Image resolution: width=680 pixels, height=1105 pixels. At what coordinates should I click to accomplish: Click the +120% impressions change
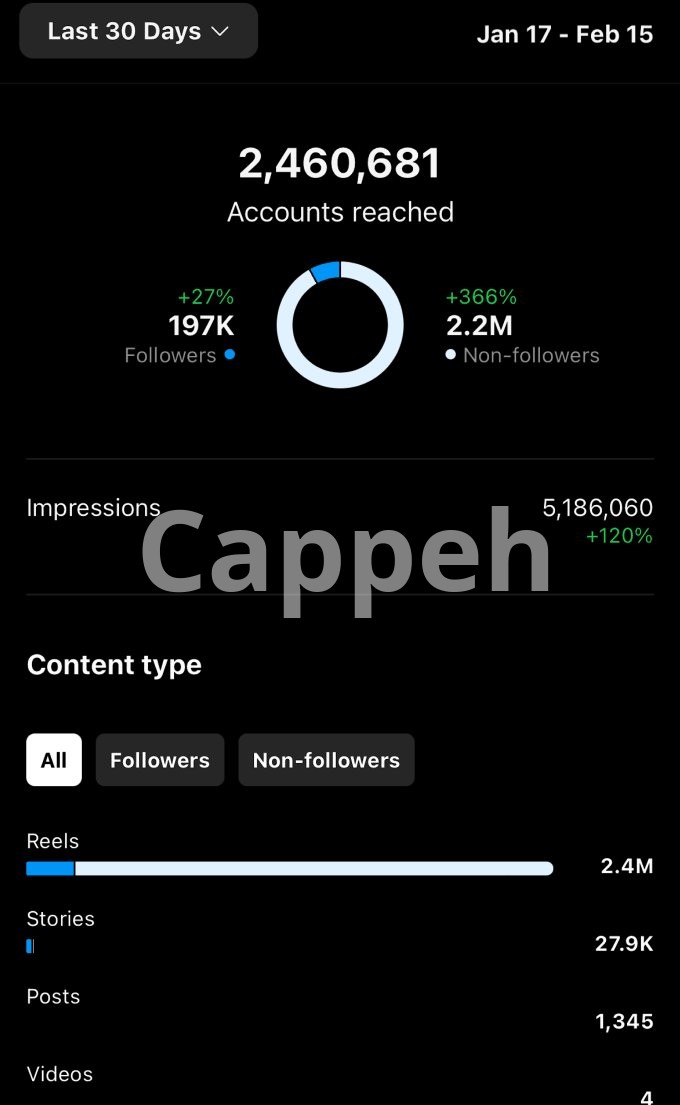(x=619, y=536)
